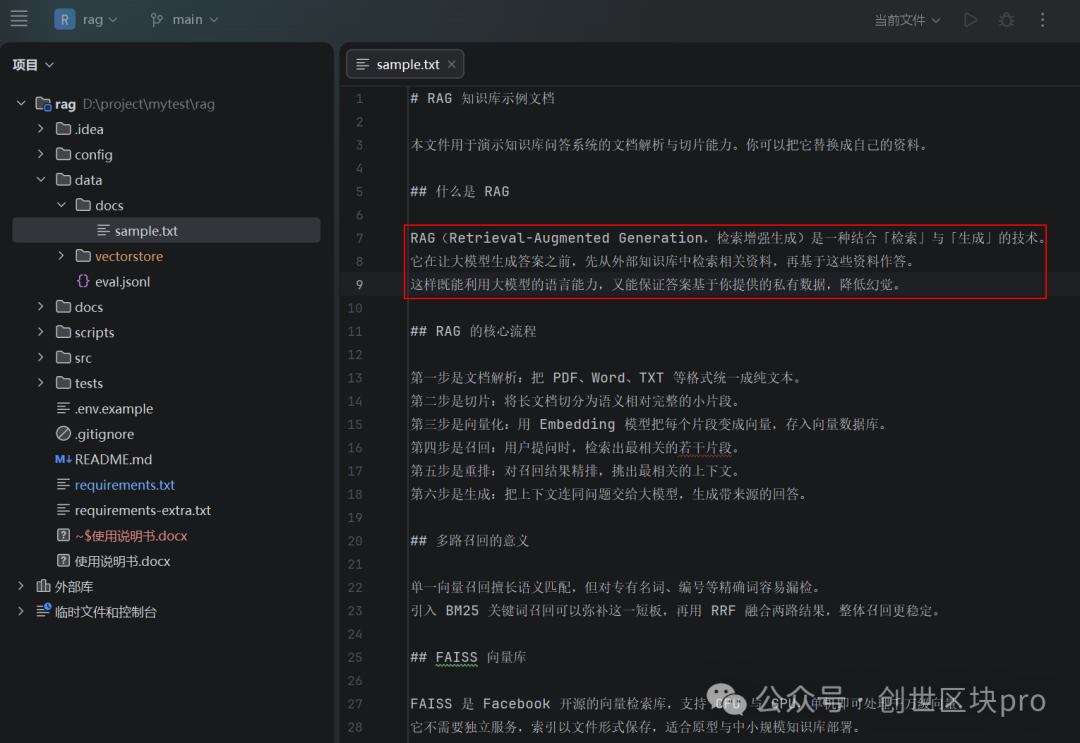Click the line starting '第一步是文档解析'

[605, 377]
